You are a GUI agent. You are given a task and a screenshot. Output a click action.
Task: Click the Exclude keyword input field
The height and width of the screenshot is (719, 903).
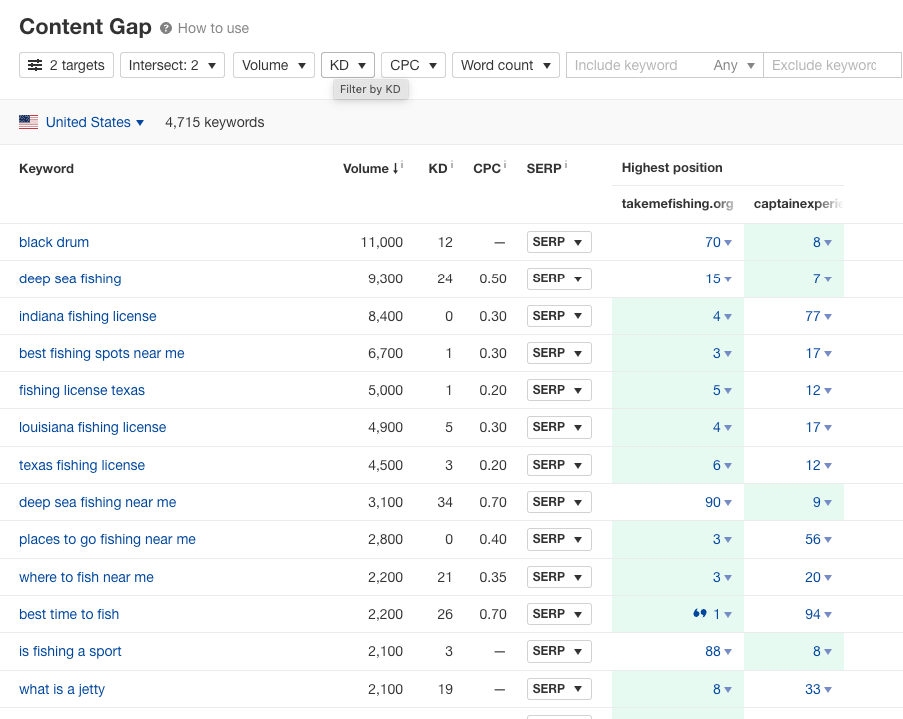828,65
